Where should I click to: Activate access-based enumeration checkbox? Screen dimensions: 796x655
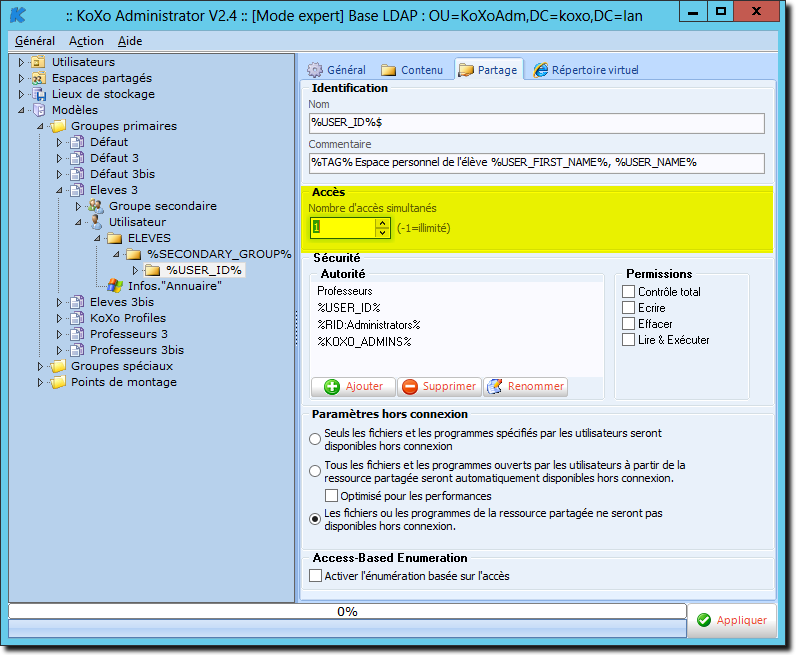coord(316,576)
